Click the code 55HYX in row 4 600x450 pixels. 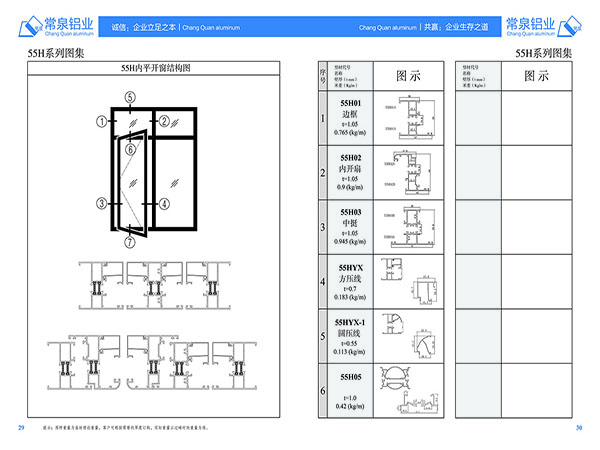(x=351, y=268)
